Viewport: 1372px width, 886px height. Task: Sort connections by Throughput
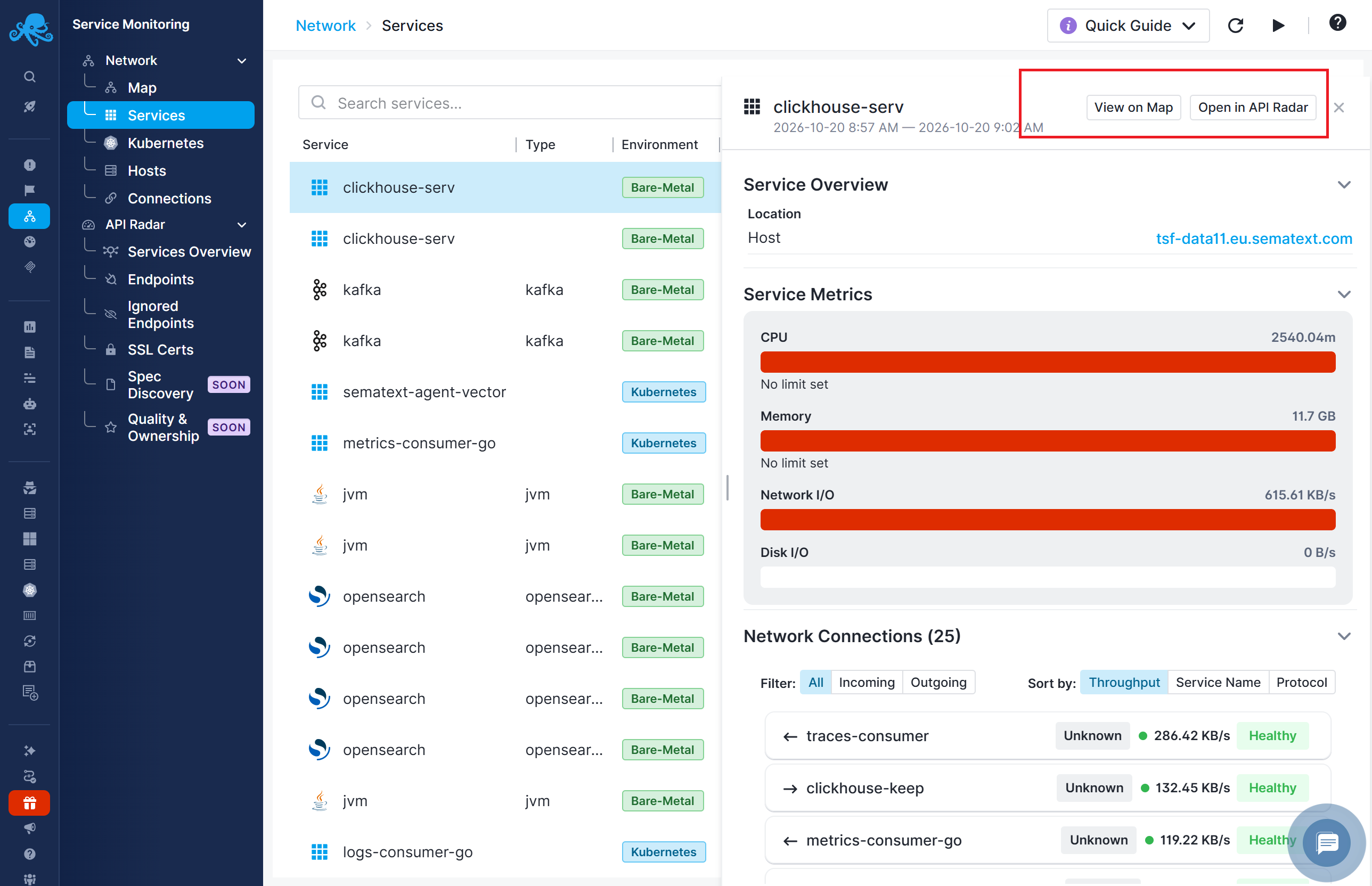click(x=1124, y=682)
